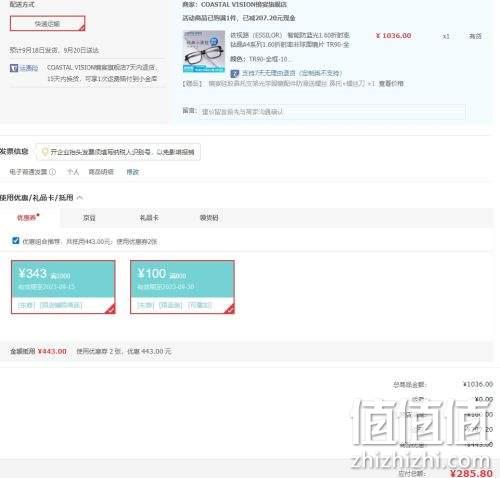
Task: Click the checkmark corner on ¥343 coupon
Action: pyautogui.click(x=111, y=310)
